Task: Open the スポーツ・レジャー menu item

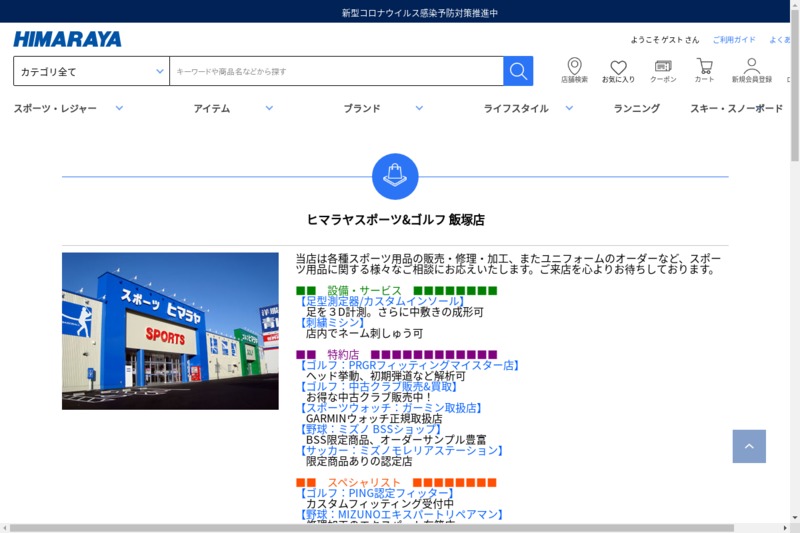Action: pyautogui.click(x=55, y=108)
